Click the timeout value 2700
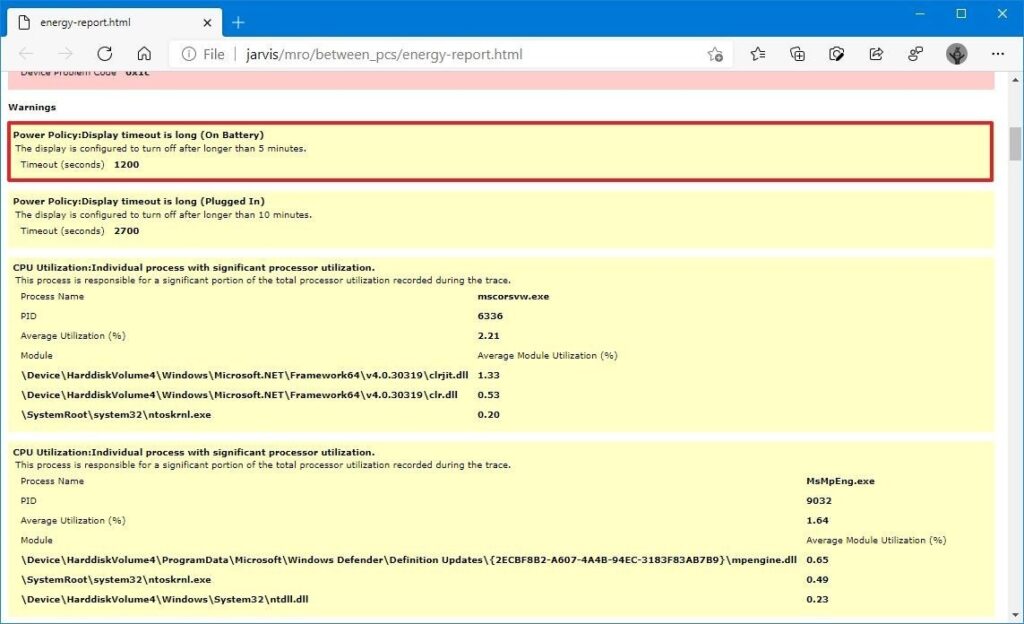This screenshot has height=624, width=1024. [x=126, y=230]
